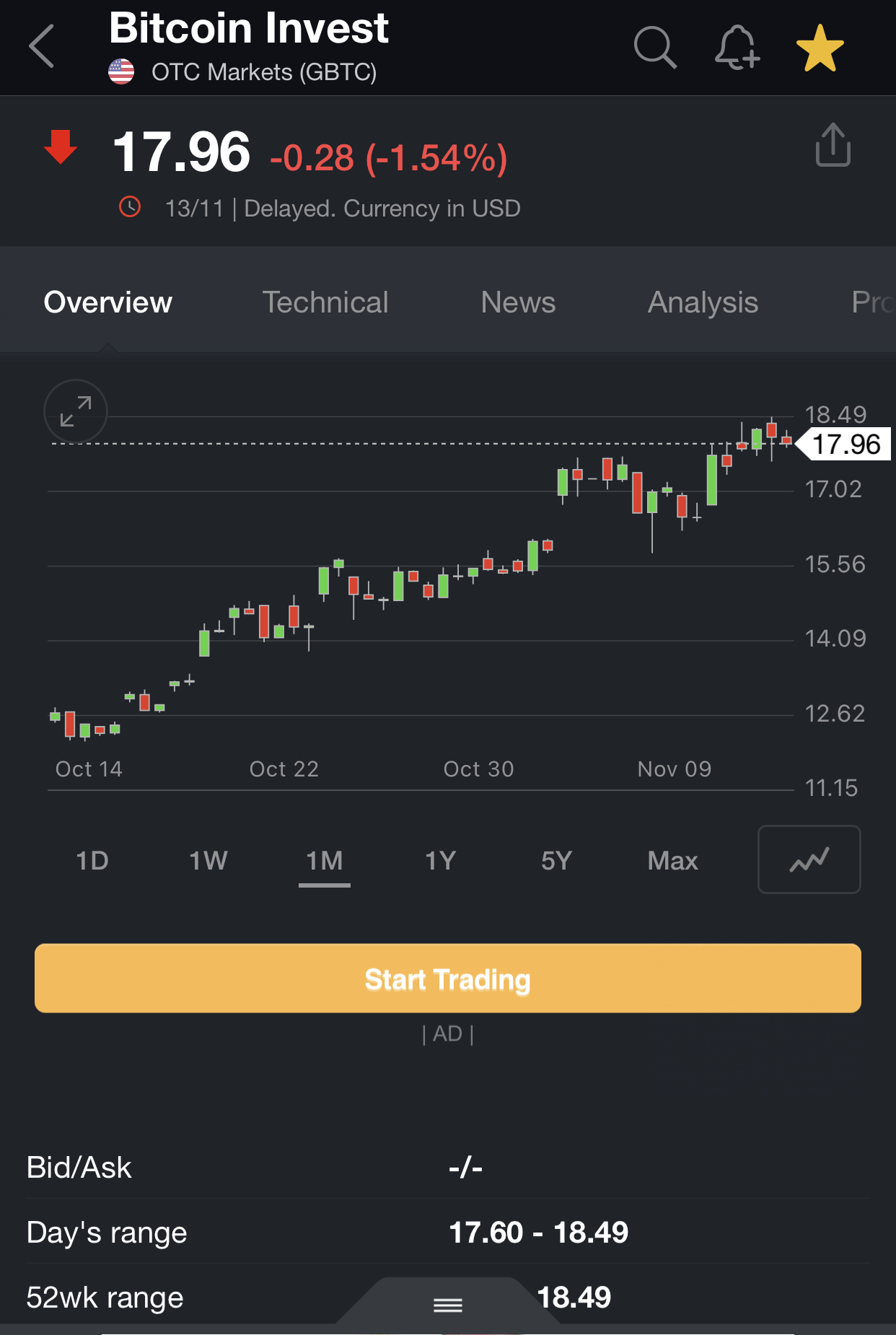The width and height of the screenshot is (896, 1335).
Task: Tap the back arrow icon
Action: point(42,47)
